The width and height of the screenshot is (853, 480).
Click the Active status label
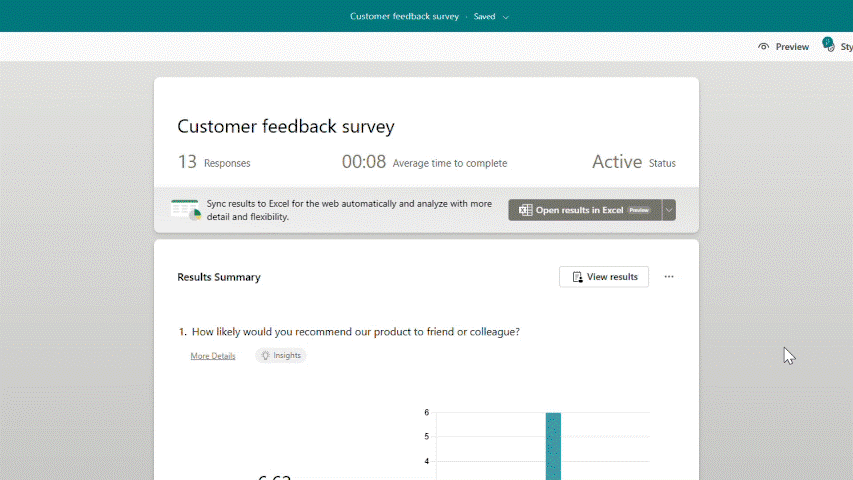617,162
